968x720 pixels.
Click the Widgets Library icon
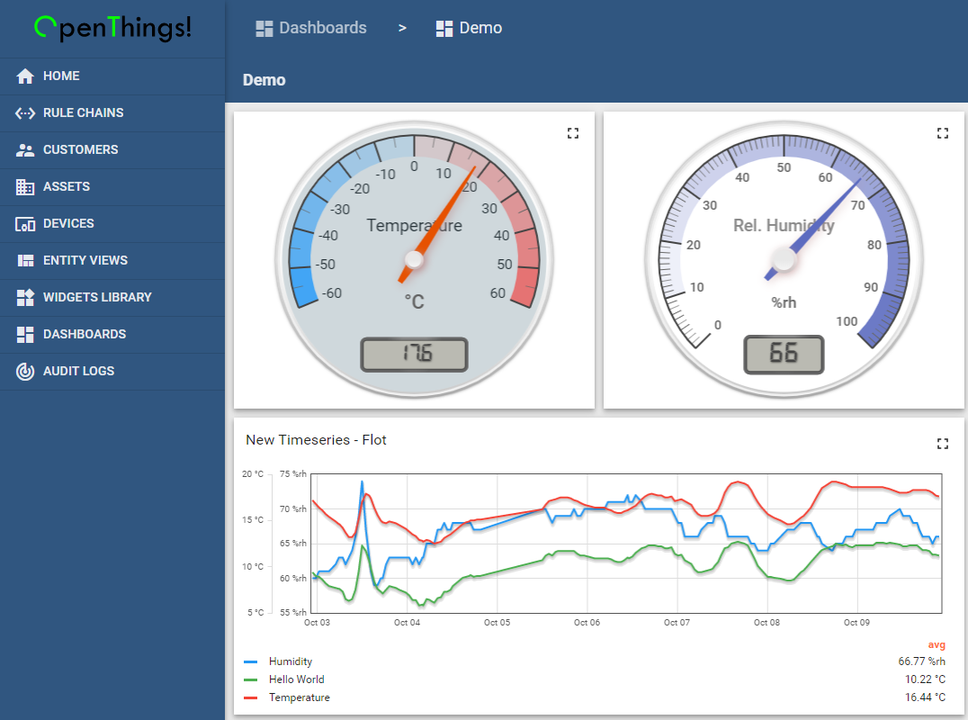click(25, 298)
